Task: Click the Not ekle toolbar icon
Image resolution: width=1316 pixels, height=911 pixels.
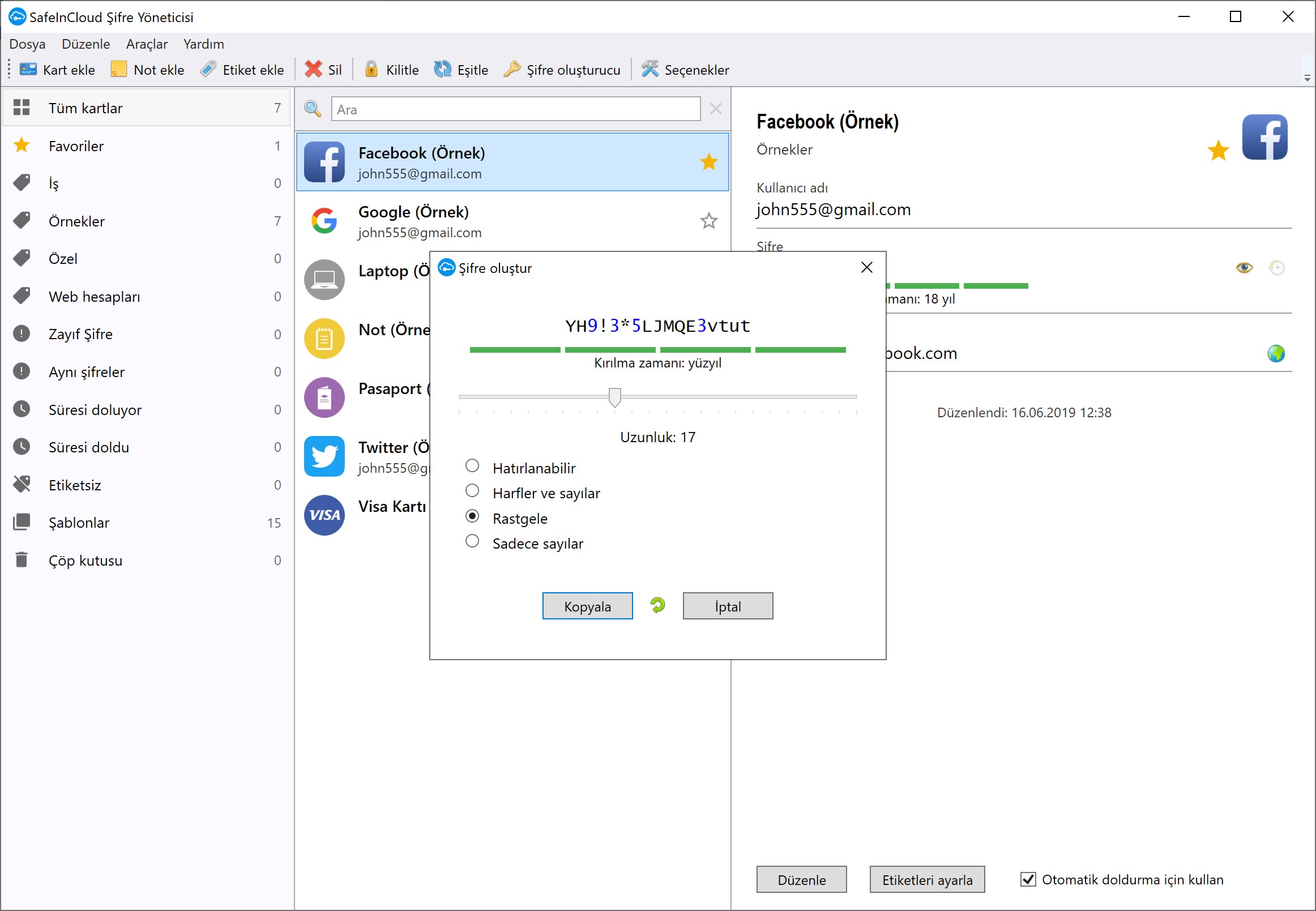Action: click(x=119, y=70)
